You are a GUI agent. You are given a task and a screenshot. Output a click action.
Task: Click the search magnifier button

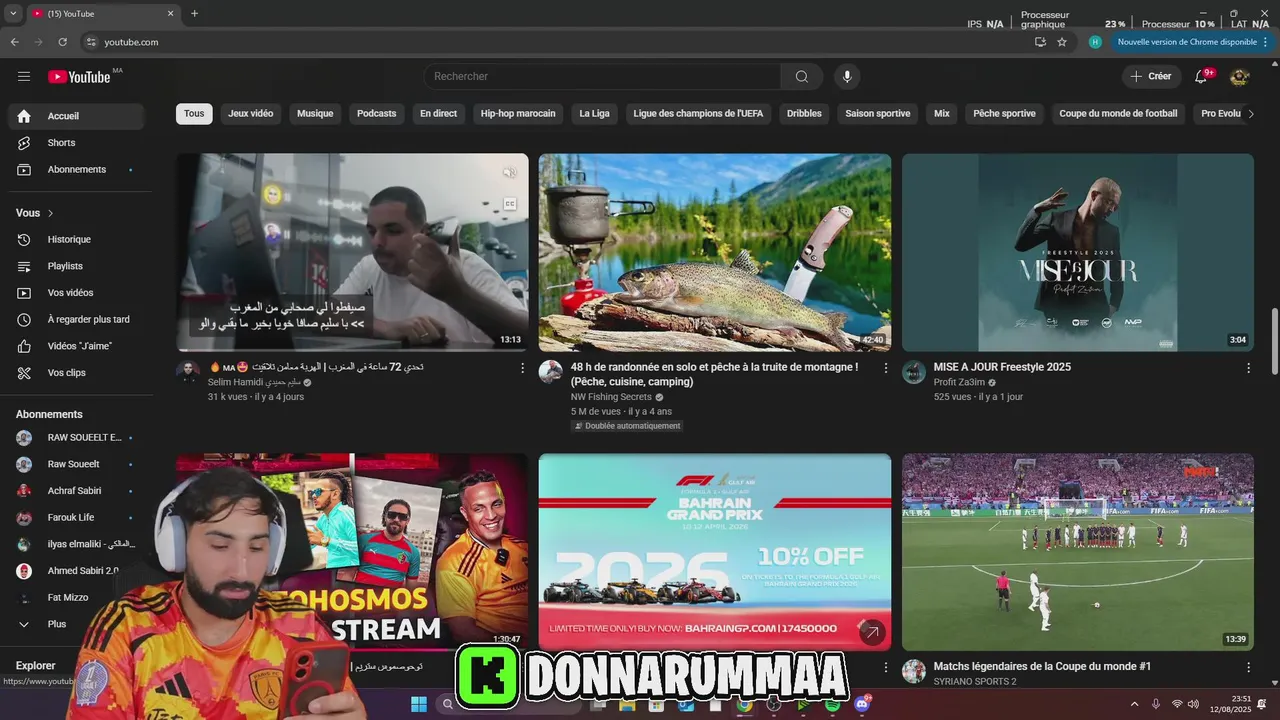pyautogui.click(x=802, y=77)
